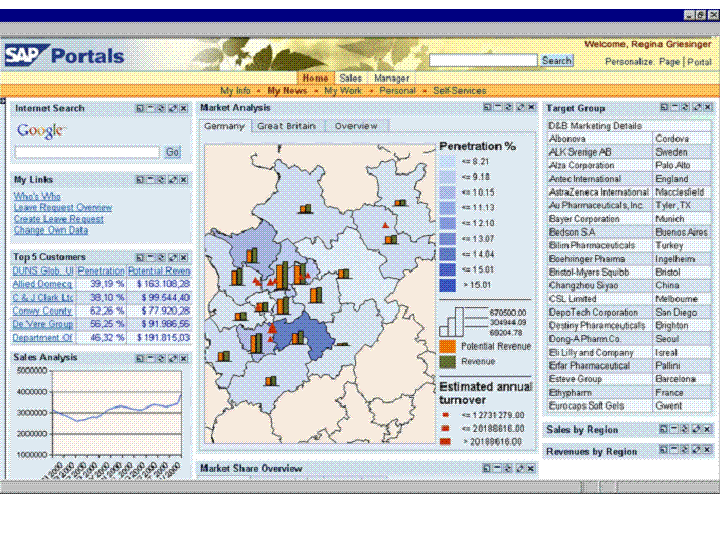
Task: Click the portal Search button
Action: 557,60
